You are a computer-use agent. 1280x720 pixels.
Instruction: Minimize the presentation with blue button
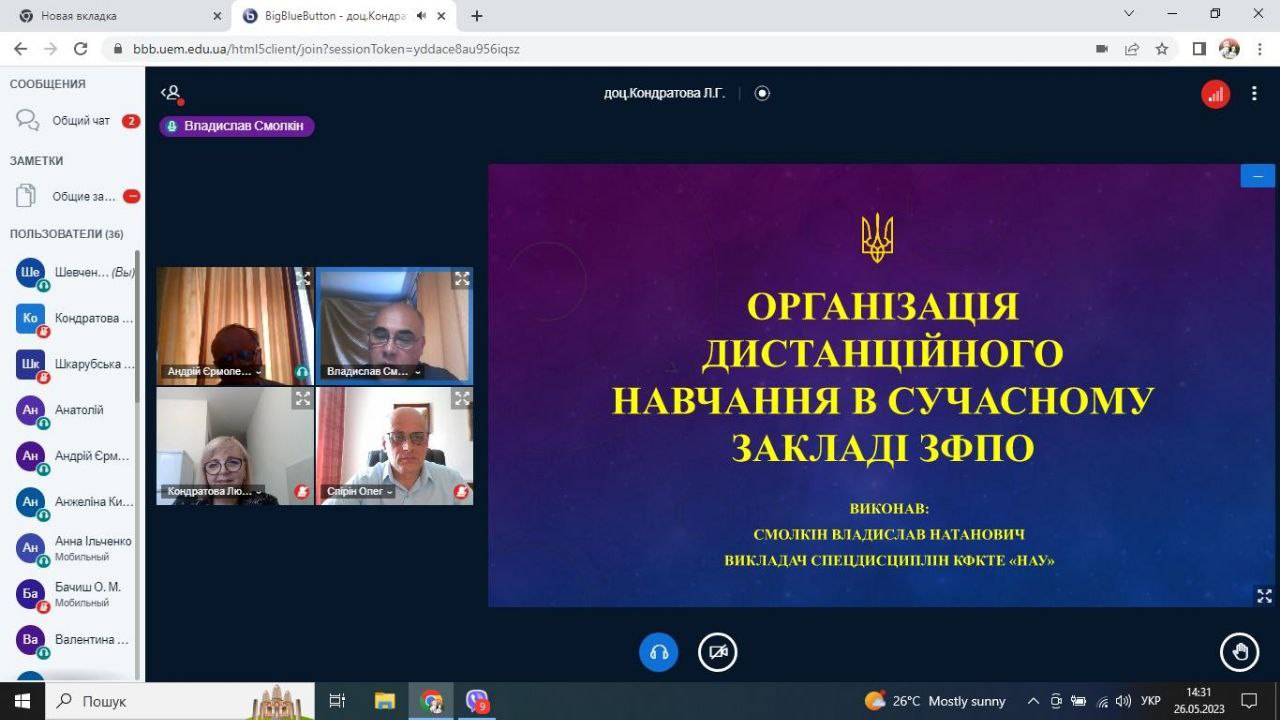pos(1257,176)
